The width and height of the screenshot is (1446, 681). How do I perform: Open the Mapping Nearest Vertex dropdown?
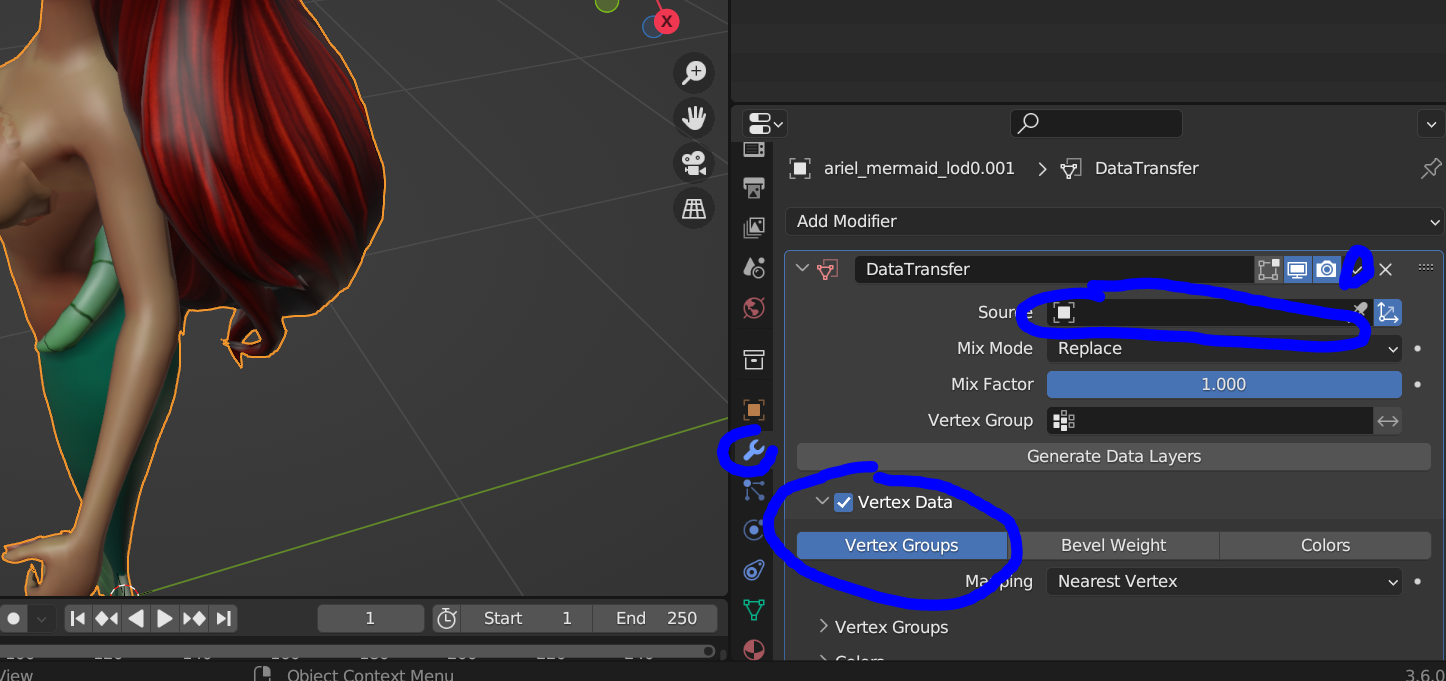pyautogui.click(x=1224, y=582)
